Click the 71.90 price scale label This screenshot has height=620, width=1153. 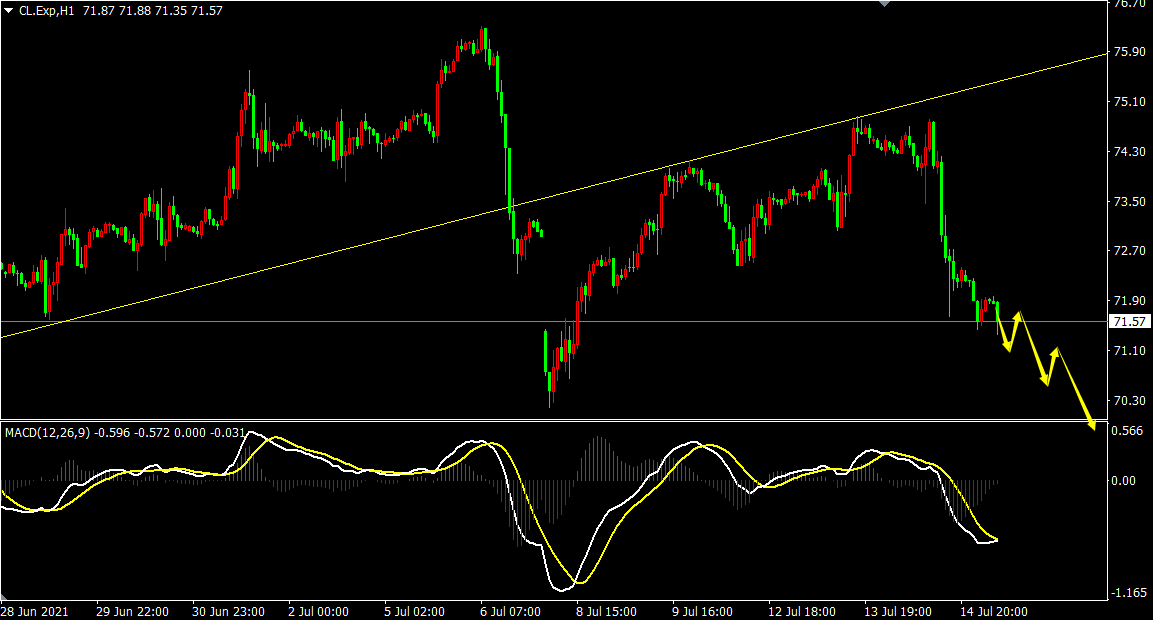click(1129, 301)
